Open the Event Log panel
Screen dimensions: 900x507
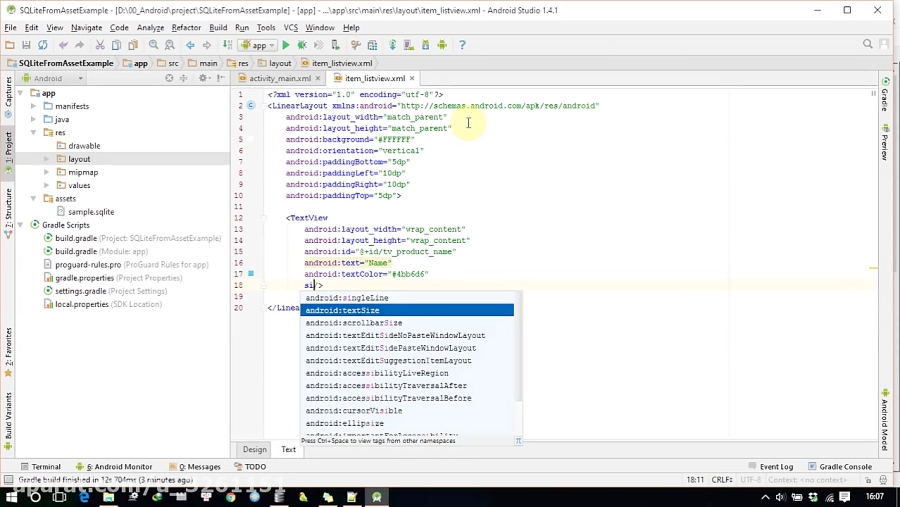pyautogui.click(x=776, y=466)
